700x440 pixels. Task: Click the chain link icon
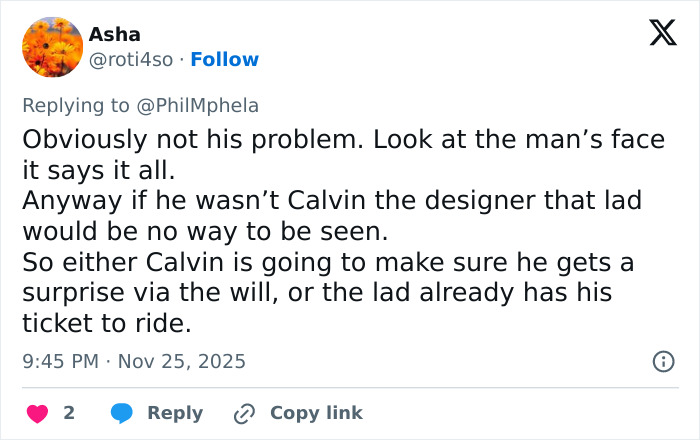click(x=244, y=413)
